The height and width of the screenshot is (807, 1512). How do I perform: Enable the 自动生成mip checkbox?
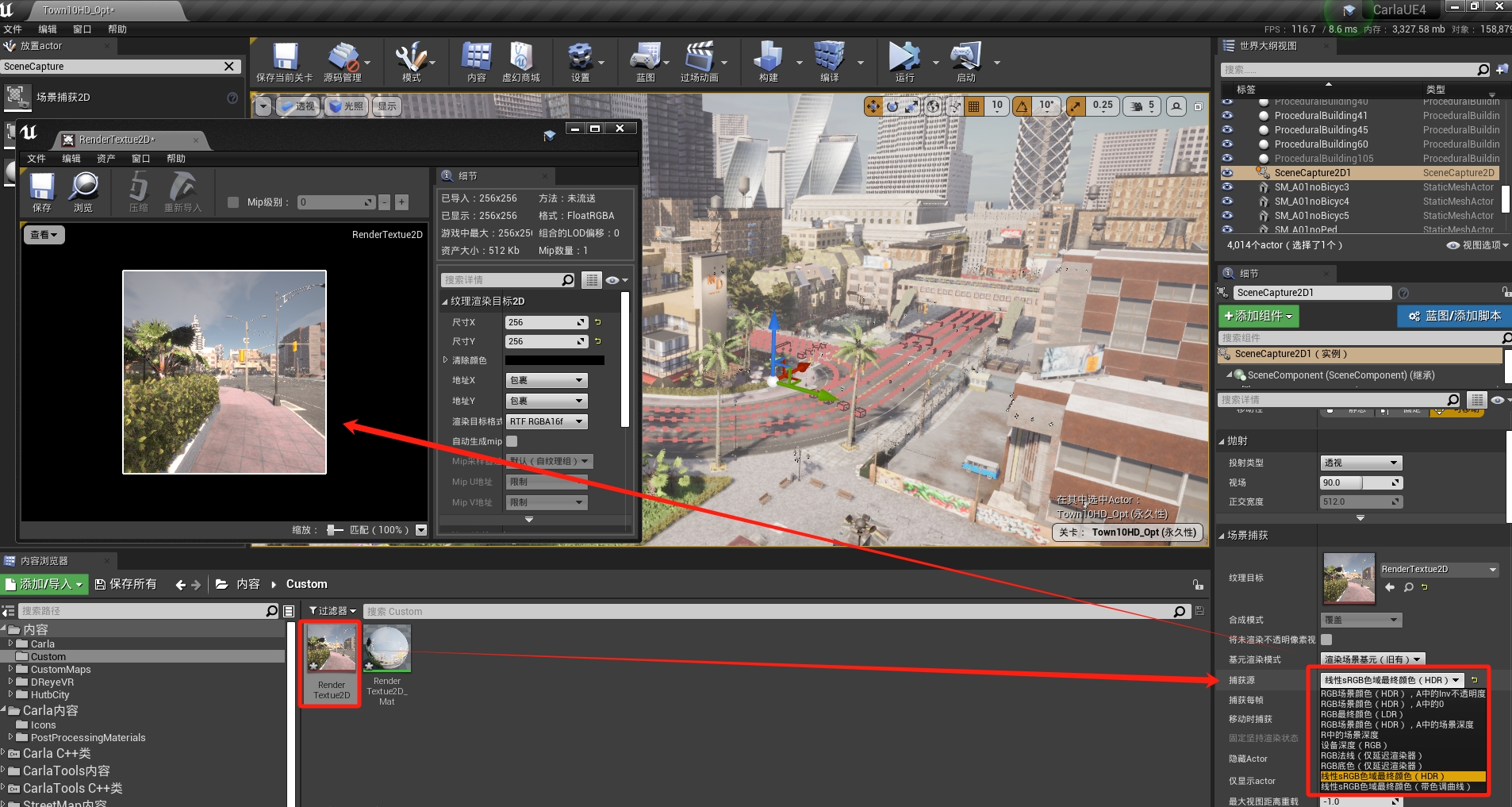click(x=512, y=441)
